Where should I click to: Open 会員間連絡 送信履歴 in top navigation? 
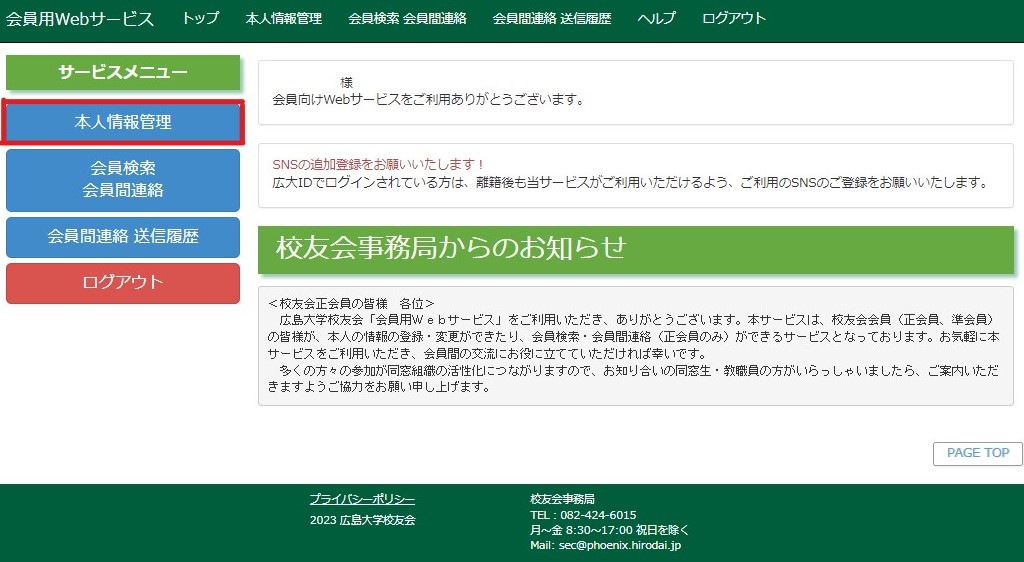[552, 18]
